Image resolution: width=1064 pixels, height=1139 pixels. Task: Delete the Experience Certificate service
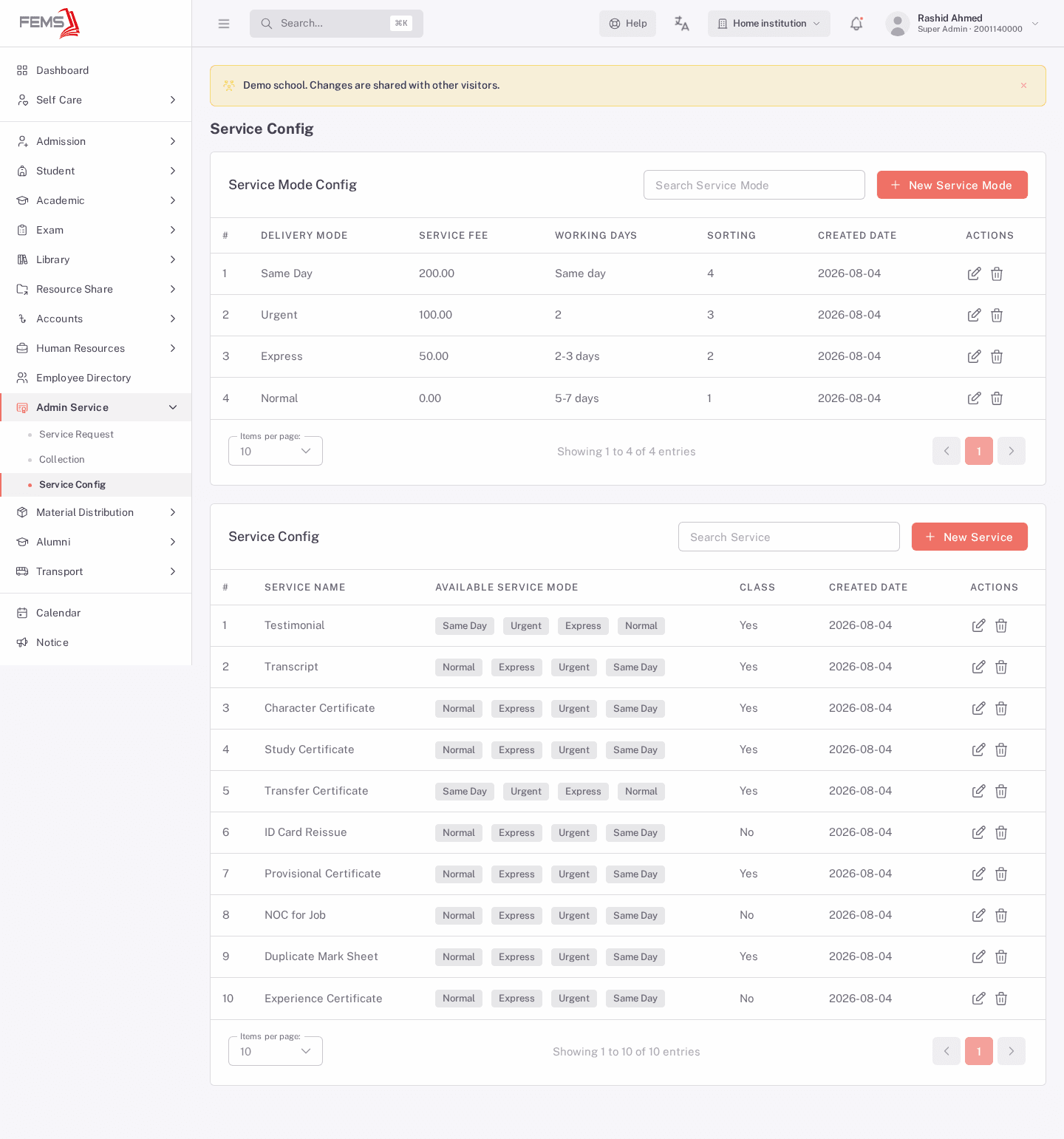tap(1001, 999)
